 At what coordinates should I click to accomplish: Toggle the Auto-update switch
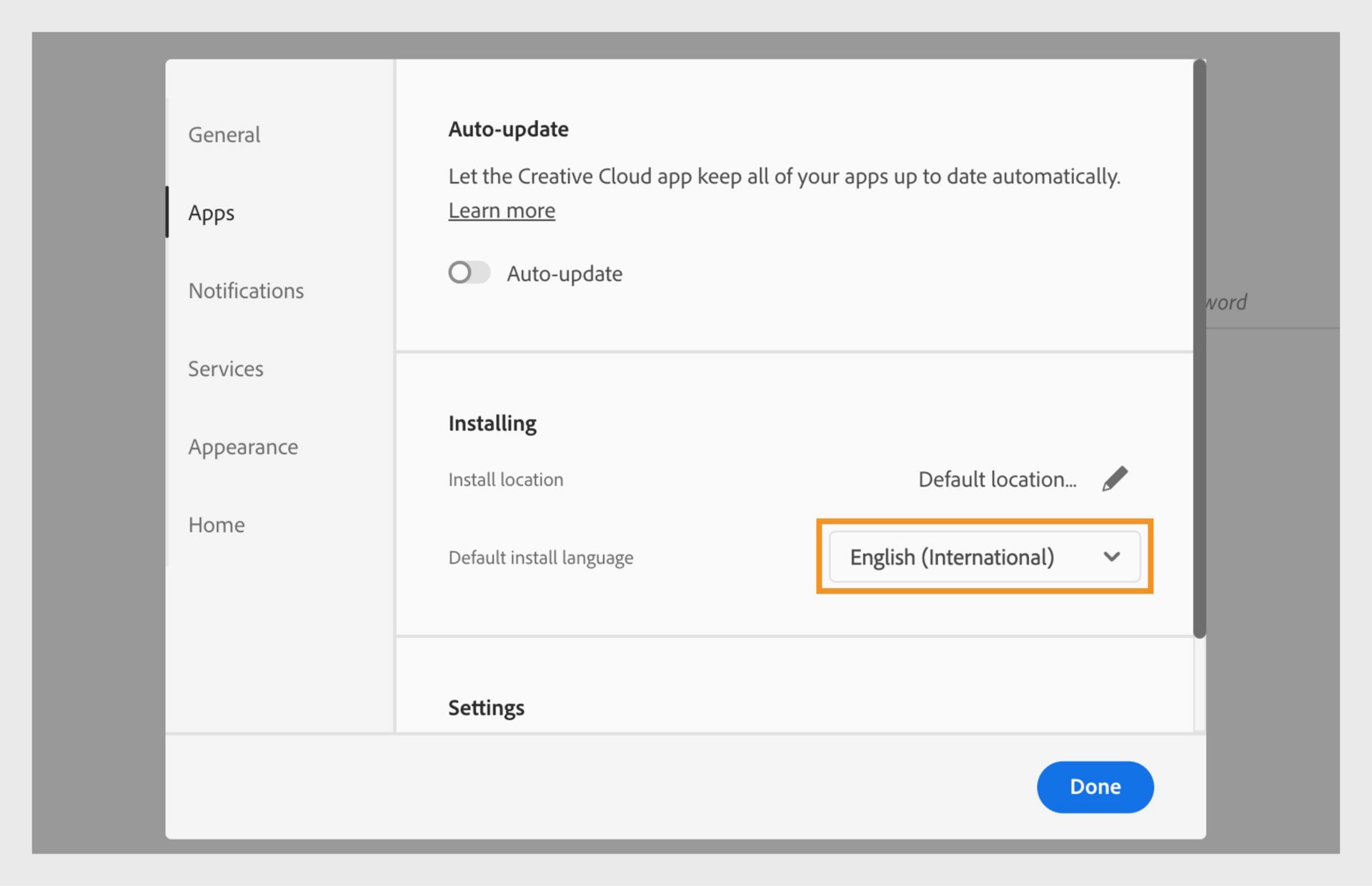467,273
